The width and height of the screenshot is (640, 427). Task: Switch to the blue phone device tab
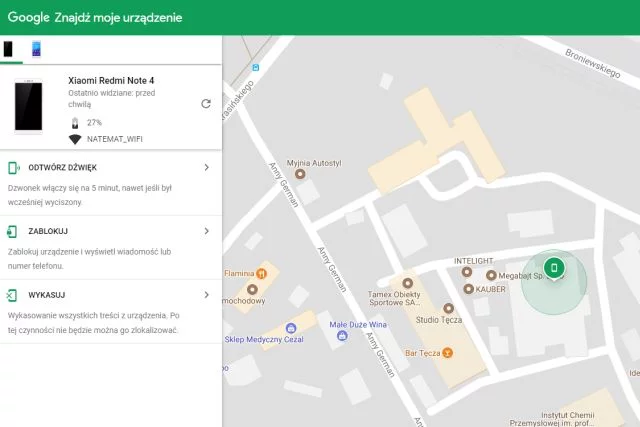[x=36, y=49]
